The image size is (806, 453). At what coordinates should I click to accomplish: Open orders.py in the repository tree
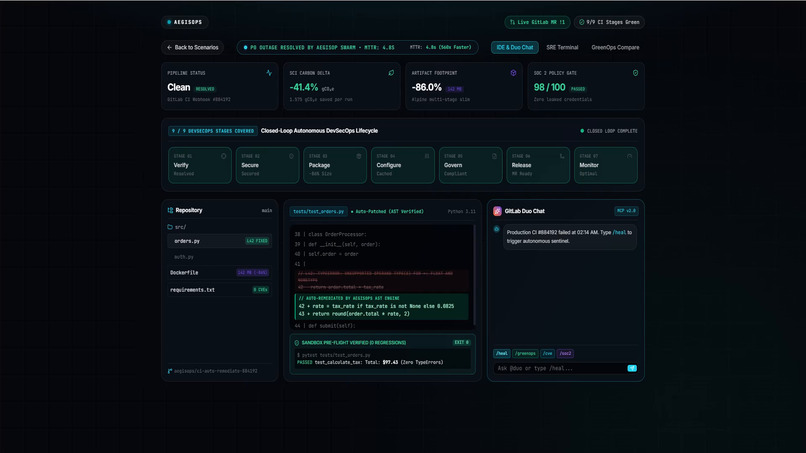tap(219, 241)
